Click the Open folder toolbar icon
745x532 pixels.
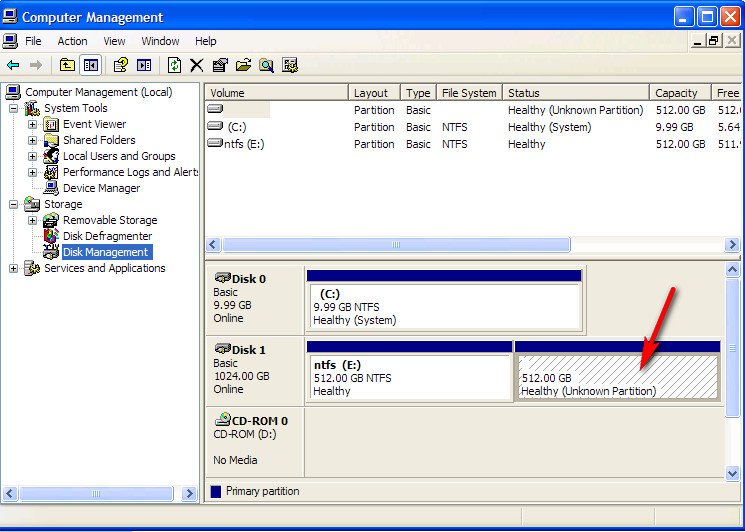243,65
